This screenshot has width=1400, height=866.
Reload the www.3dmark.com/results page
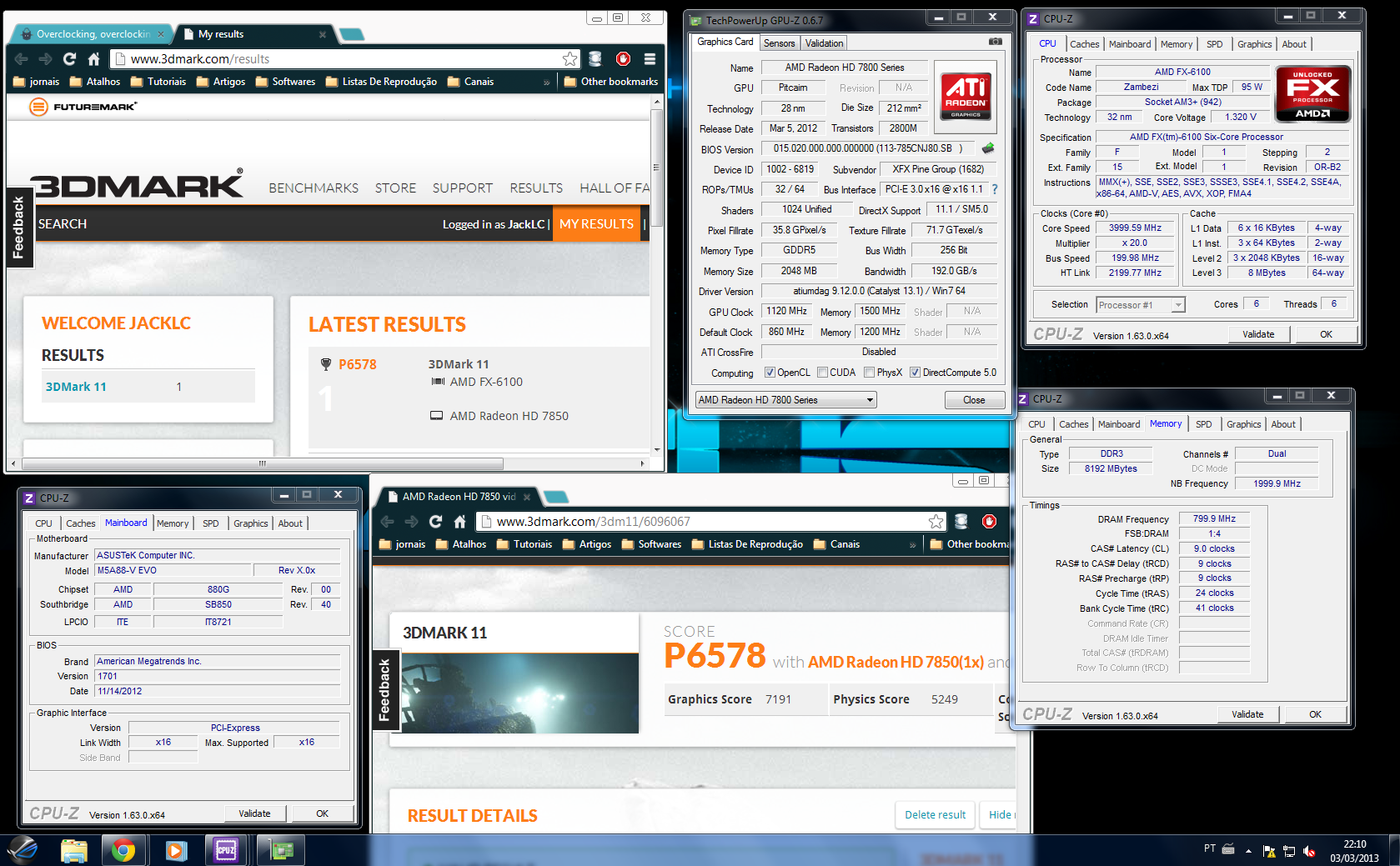pyautogui.click(x=69, y=59)
